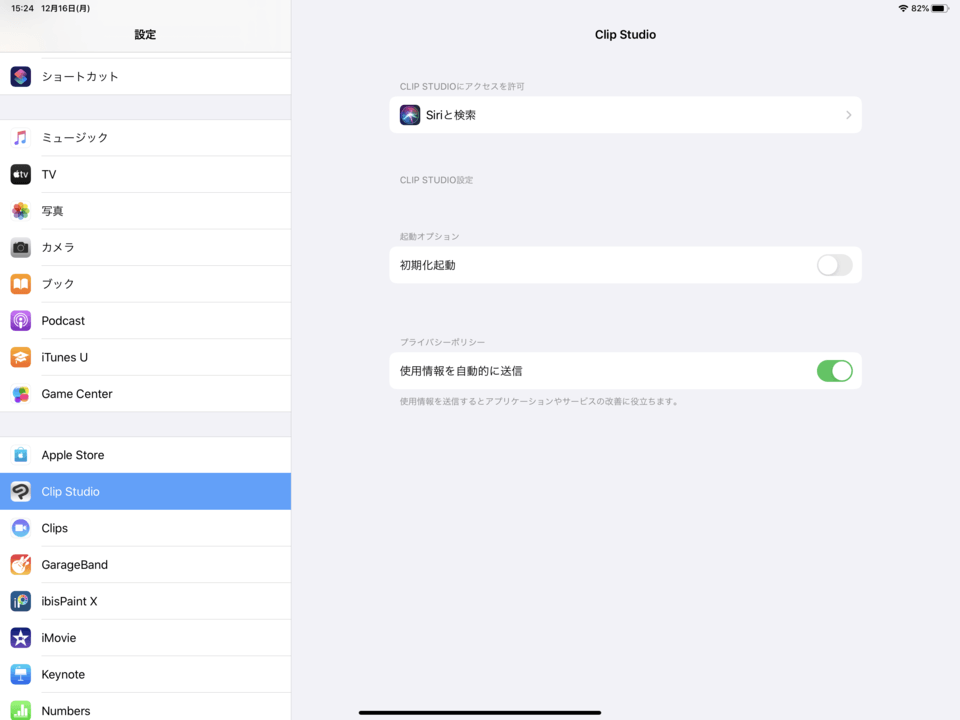
Task: Open iMovie settings
Action: click(x=146, y=638)
